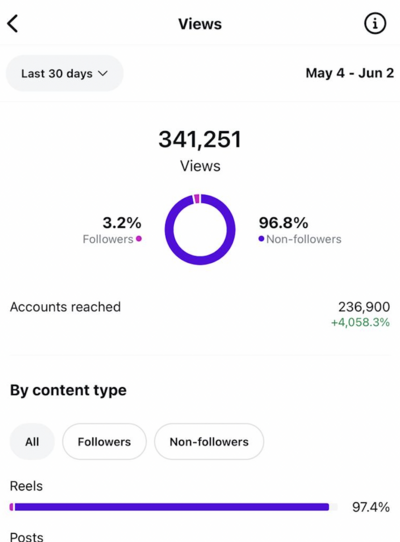The image size is (400, 542).
Task: Open the info circle icon
Action: (x=375, y=24)
